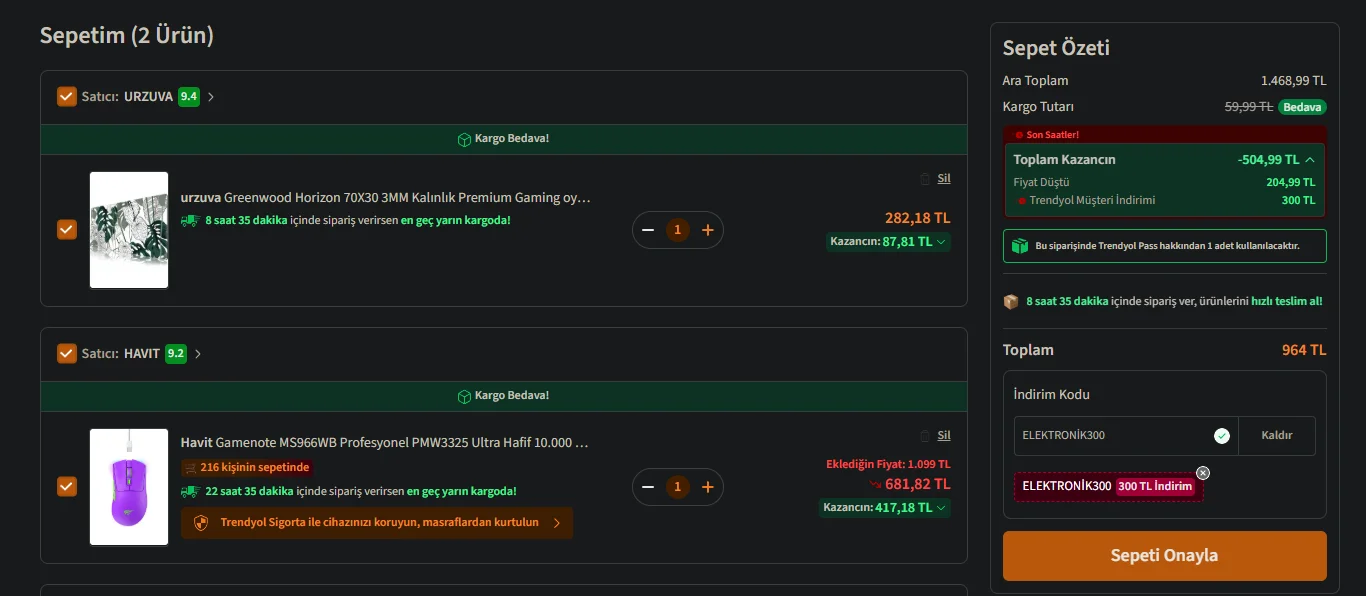
Task: Uncheck the Greenwood mousepad item checkbox
Action: tap(67, 230)
